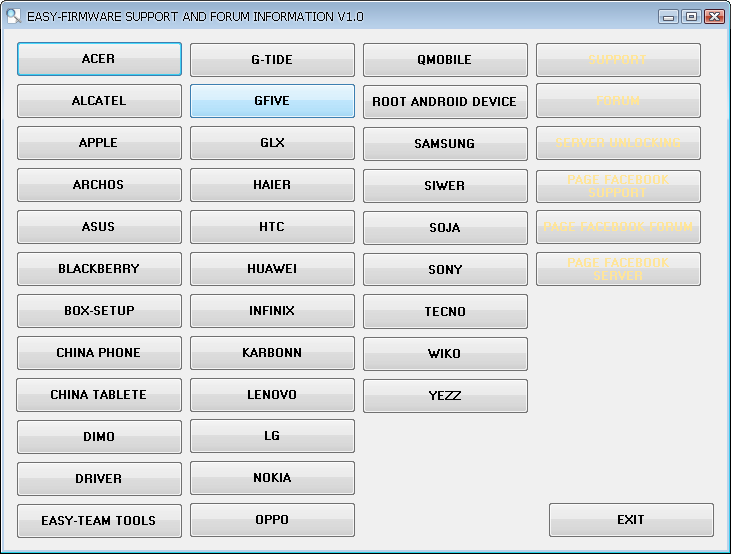
Task: Click the HTC button
Action: pyautogui.click(x=272, y=227)
